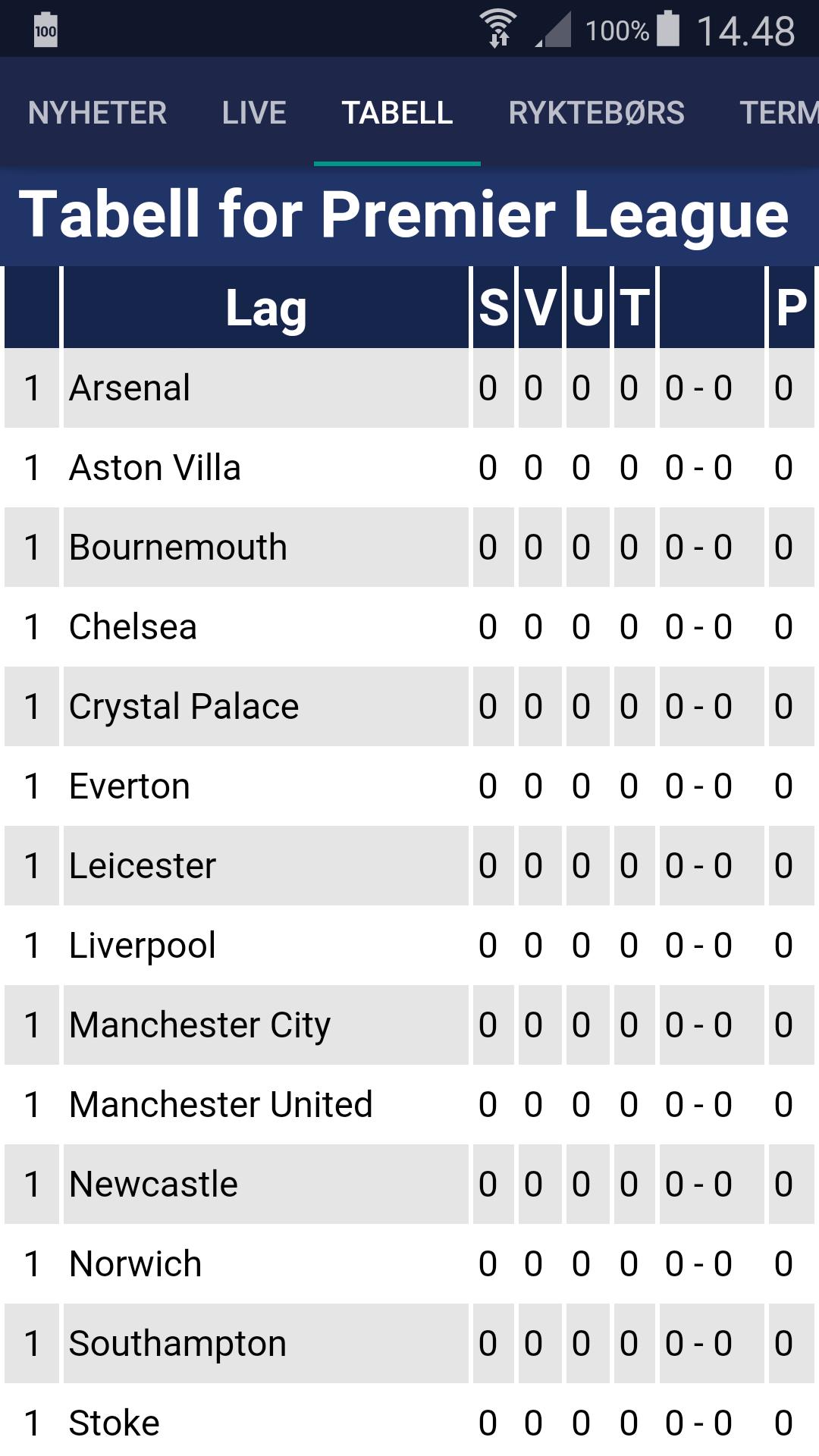
Task: Open the RYKTEBØRS tab
Action: [596, 113]
